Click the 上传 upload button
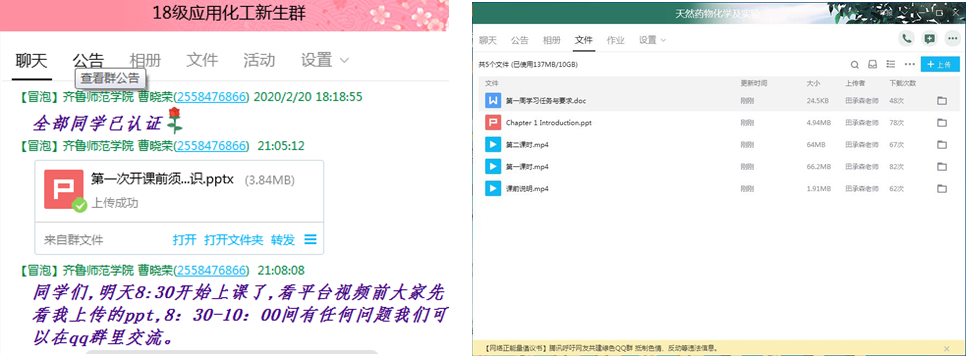This screenshot has height=360, width=969. click(939, 64)
